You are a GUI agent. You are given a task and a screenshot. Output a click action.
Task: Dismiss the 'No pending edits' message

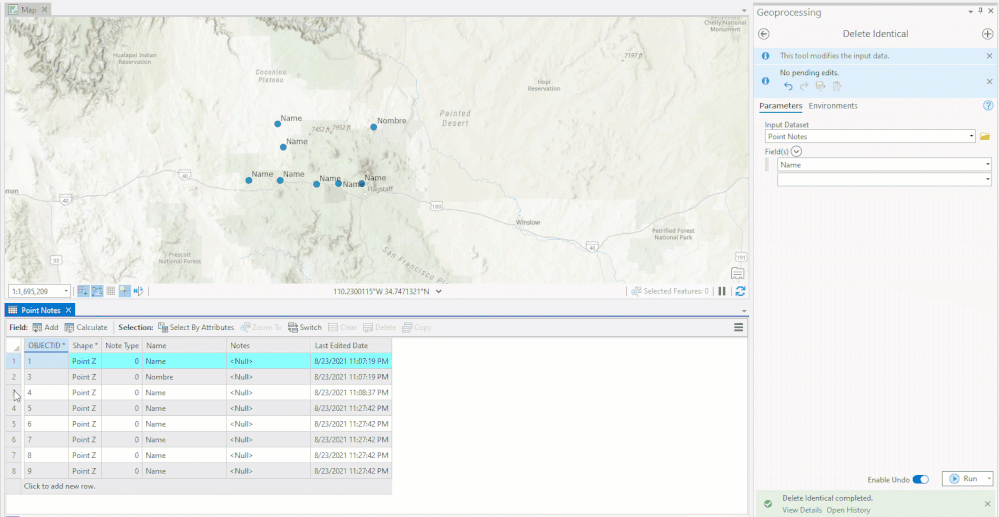989,82
